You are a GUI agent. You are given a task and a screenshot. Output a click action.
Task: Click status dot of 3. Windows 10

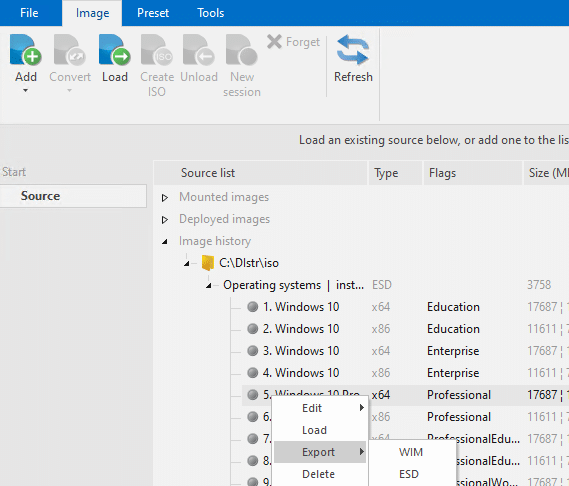click(x=253, y=351)
